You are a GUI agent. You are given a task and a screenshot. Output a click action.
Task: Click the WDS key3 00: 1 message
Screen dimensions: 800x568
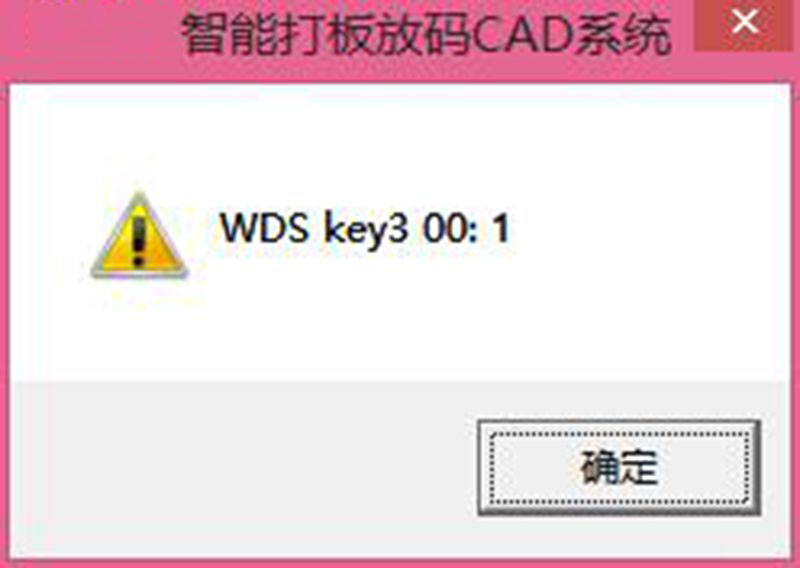(365, 228)
